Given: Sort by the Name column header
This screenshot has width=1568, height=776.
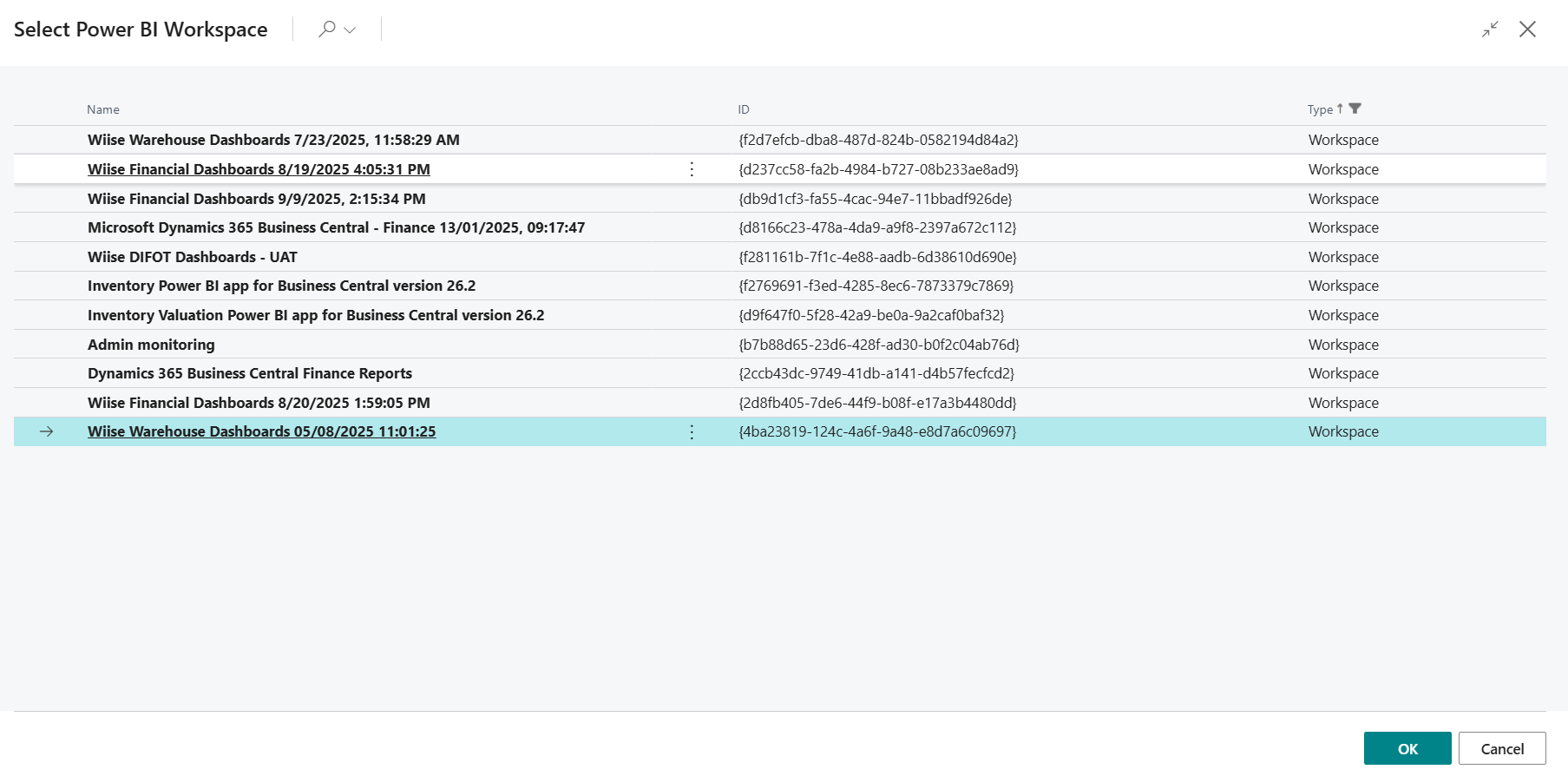Looking at the screenshot, I should coord(103,109).
